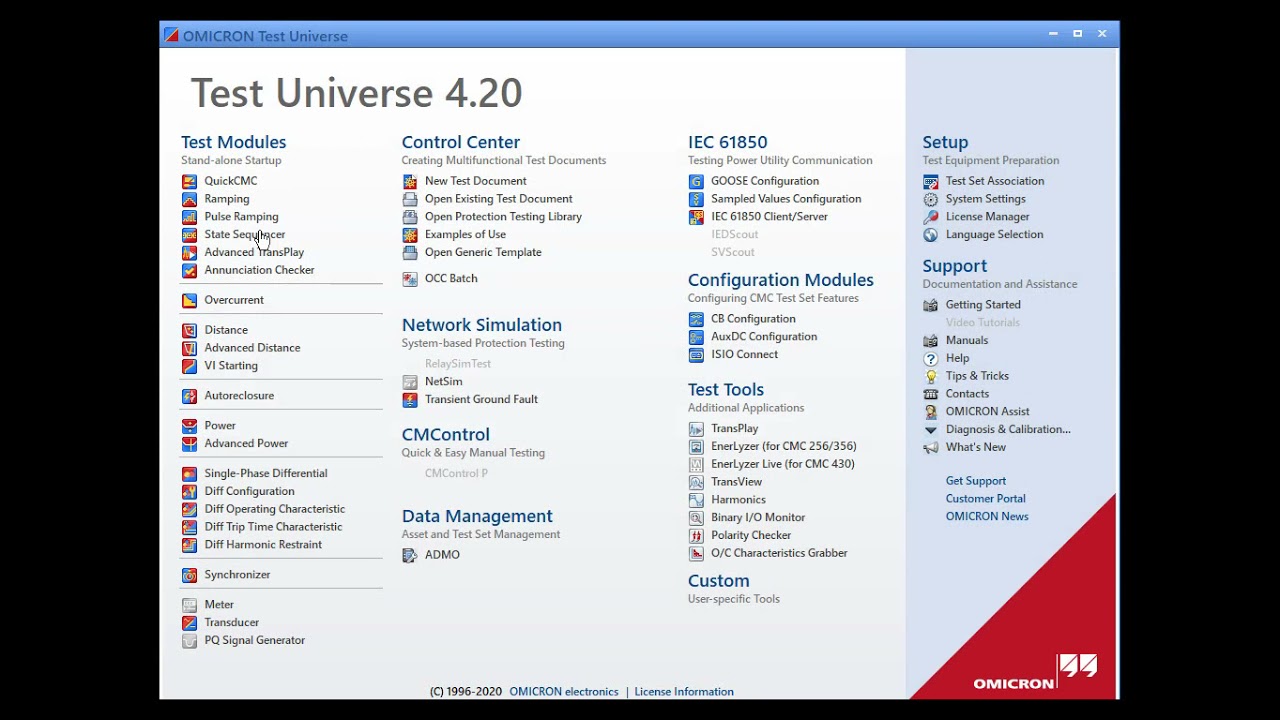Open Existing Test Document link
Image resolution: width=1280 pixels, height=720 pixels.
point(499,199)
